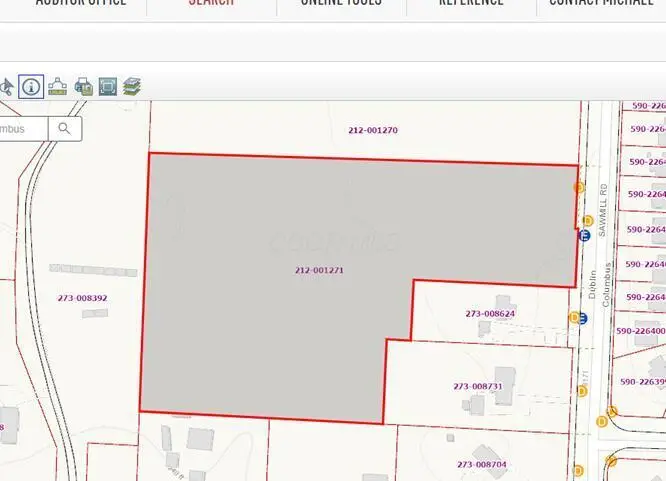Click orange D marker beside parcel 273-008624
The image size is (666, 481).
coord(574,317)
